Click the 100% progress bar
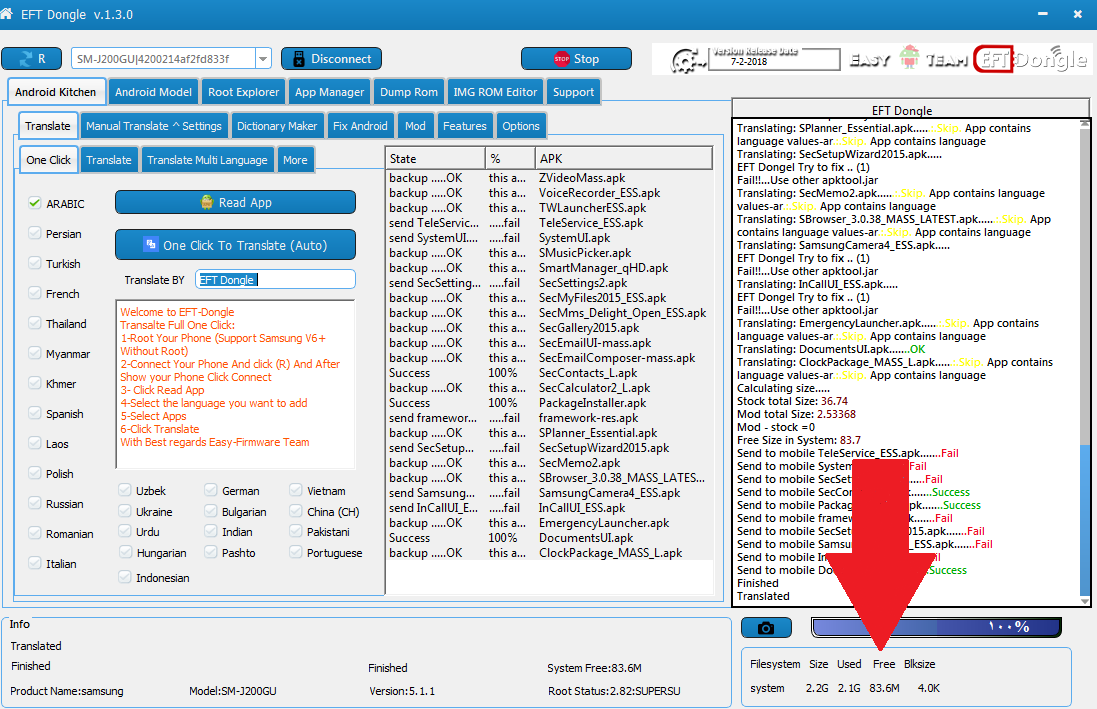1097x709 pixels. click(936, 627)
